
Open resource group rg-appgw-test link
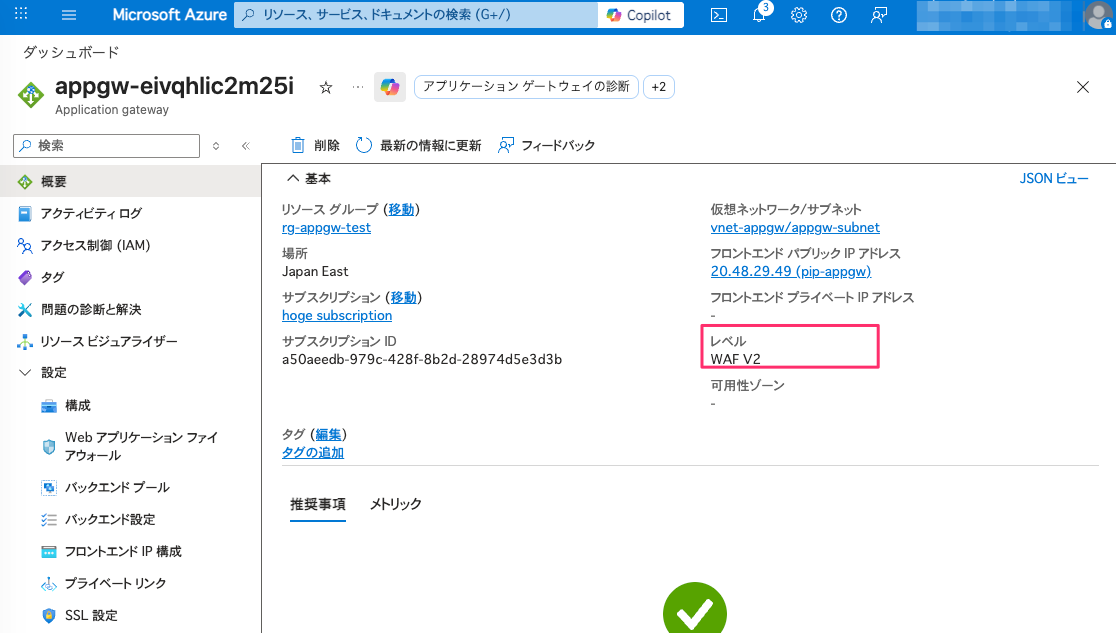click(326, 227)
